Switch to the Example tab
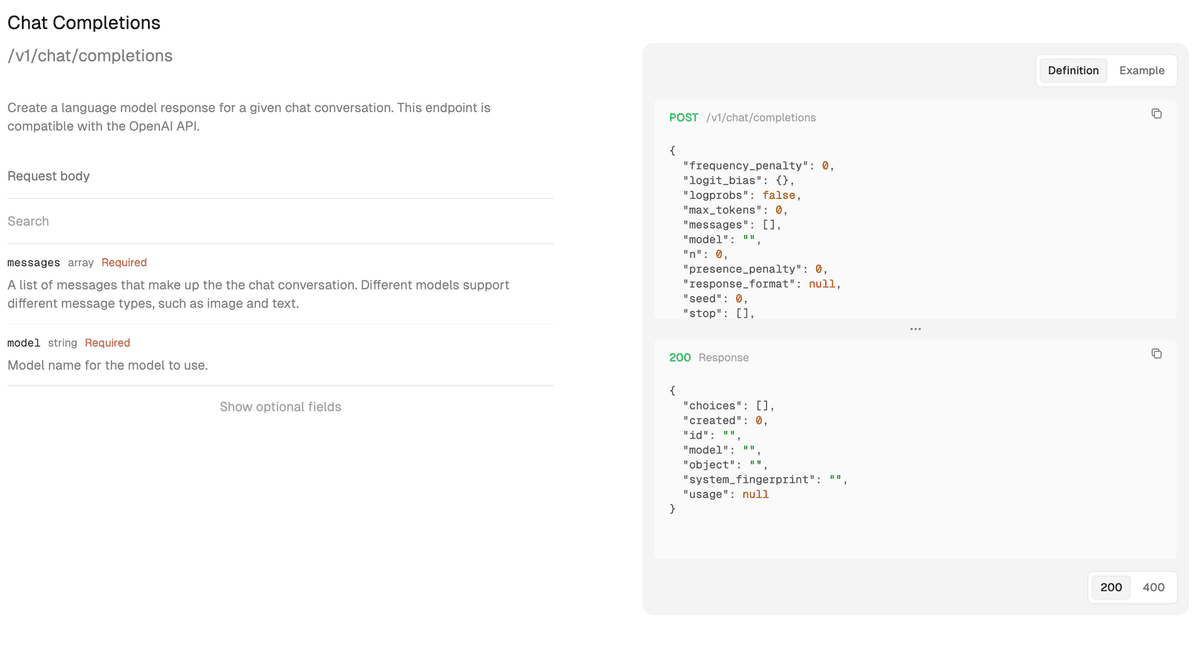Screen dimensions: 1200x659 point(1142,70)
